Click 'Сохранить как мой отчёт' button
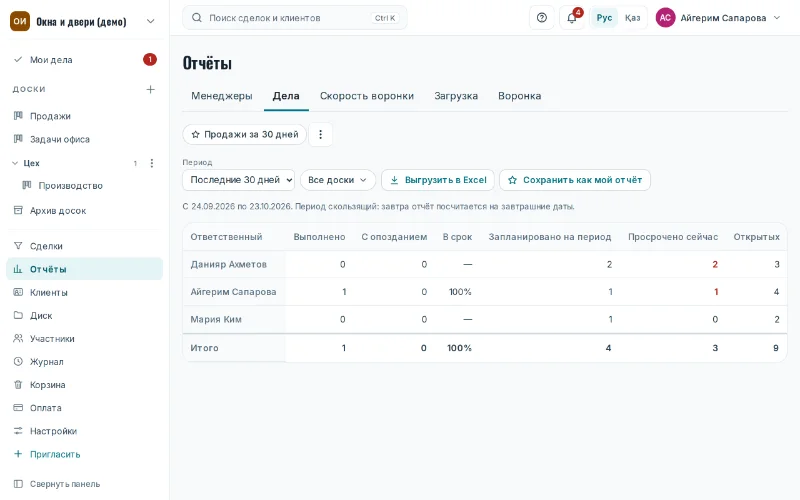Image resolution: width=800 pixels, height=500 pixels. [575, 180]
